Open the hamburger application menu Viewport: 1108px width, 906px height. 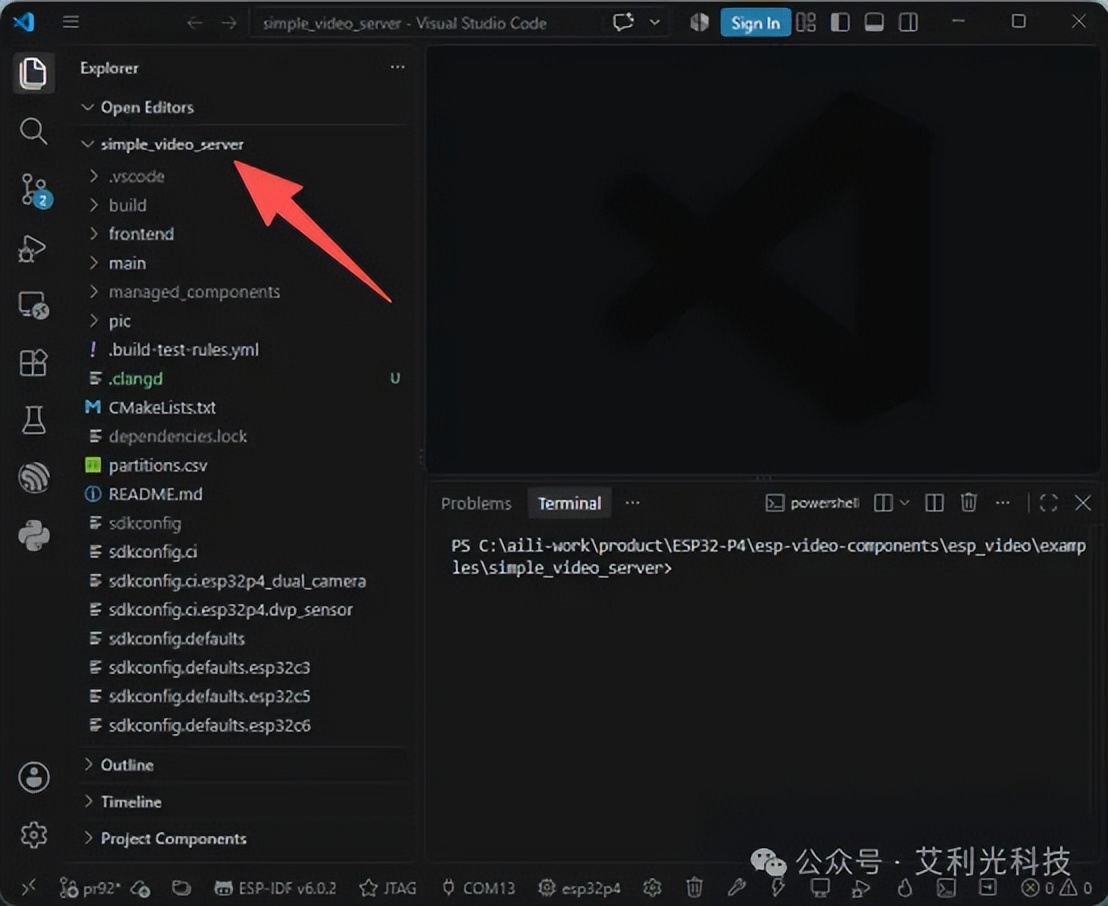[71, 22]
